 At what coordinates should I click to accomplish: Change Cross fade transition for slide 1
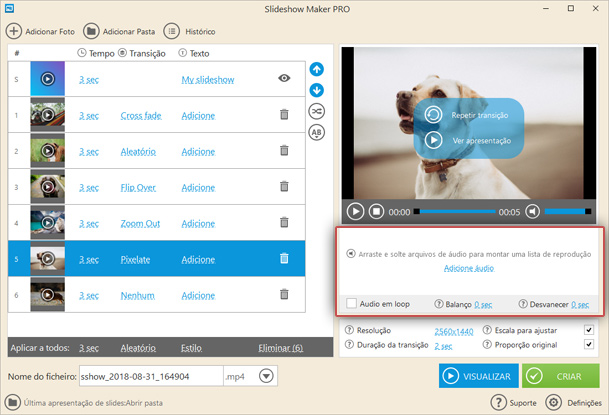141,116
